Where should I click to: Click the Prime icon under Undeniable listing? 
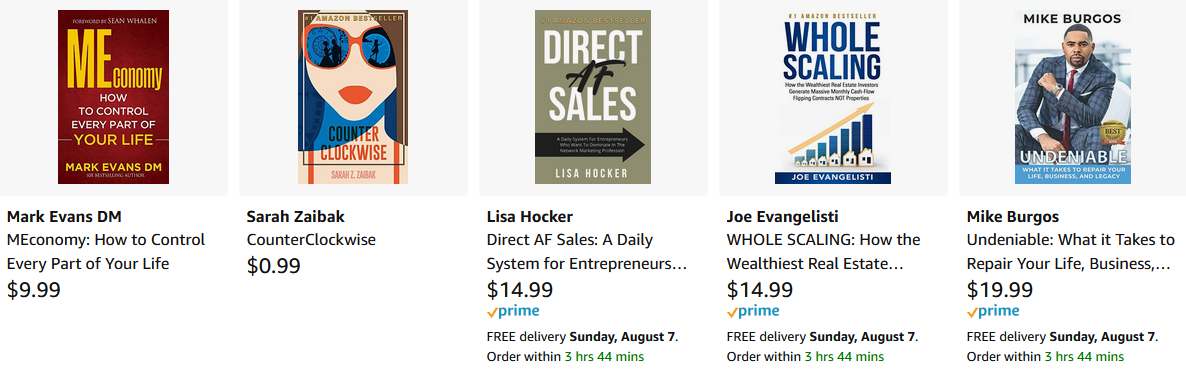[992, 311]
